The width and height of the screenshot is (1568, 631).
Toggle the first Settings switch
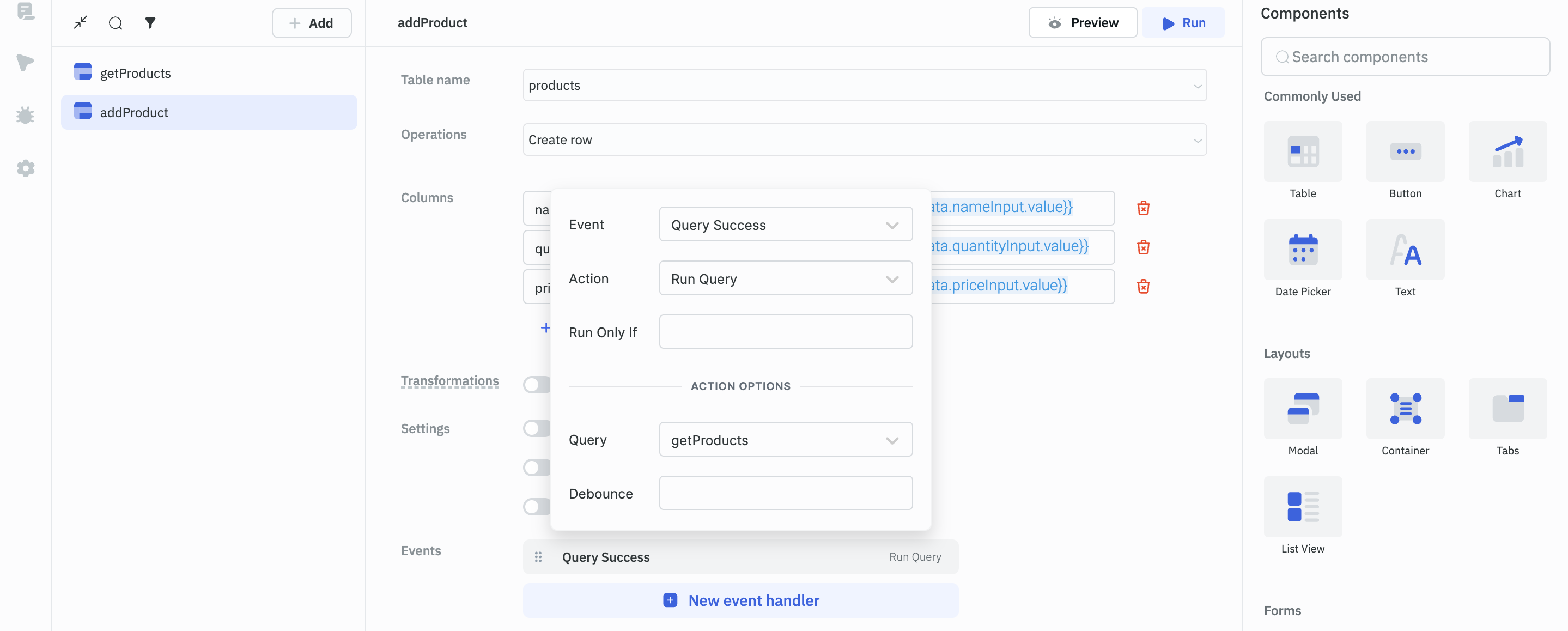point(536,428)
